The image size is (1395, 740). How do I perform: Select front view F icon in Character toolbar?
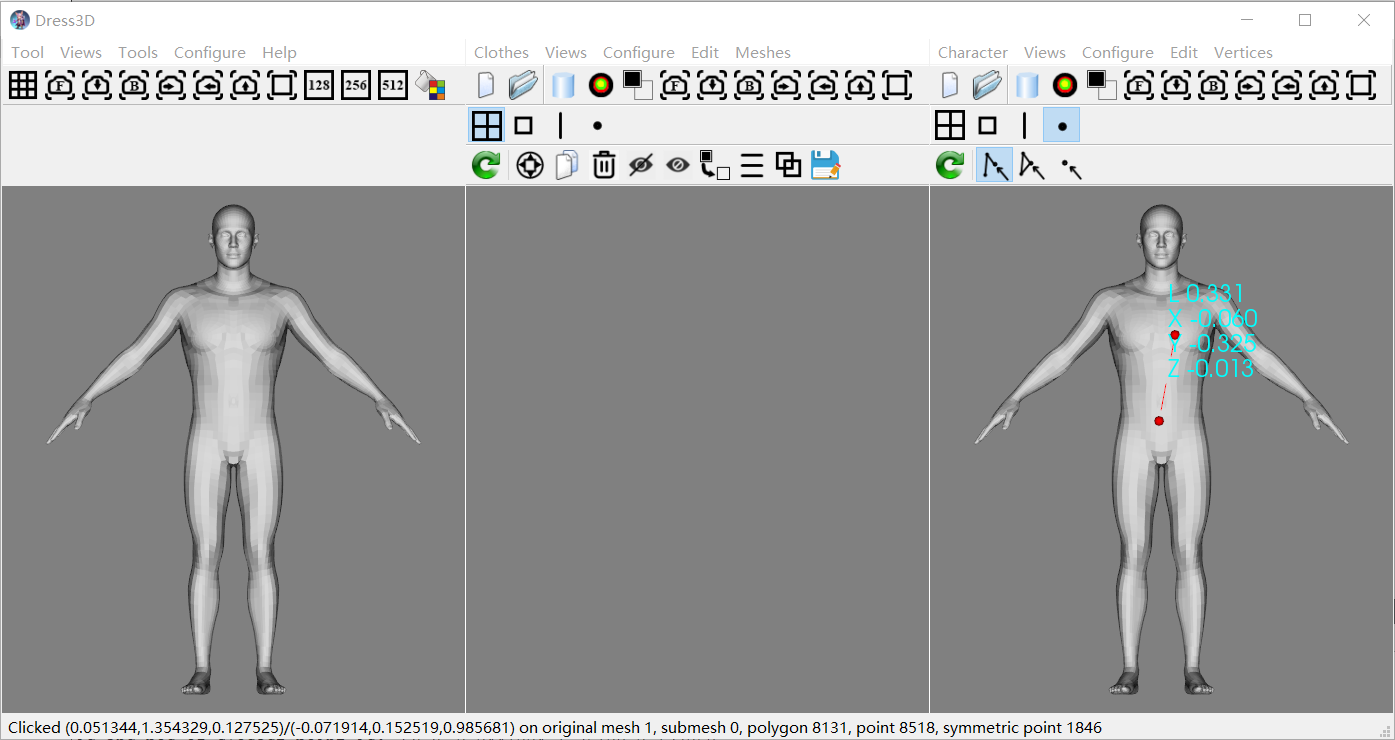coord(1139,86)
